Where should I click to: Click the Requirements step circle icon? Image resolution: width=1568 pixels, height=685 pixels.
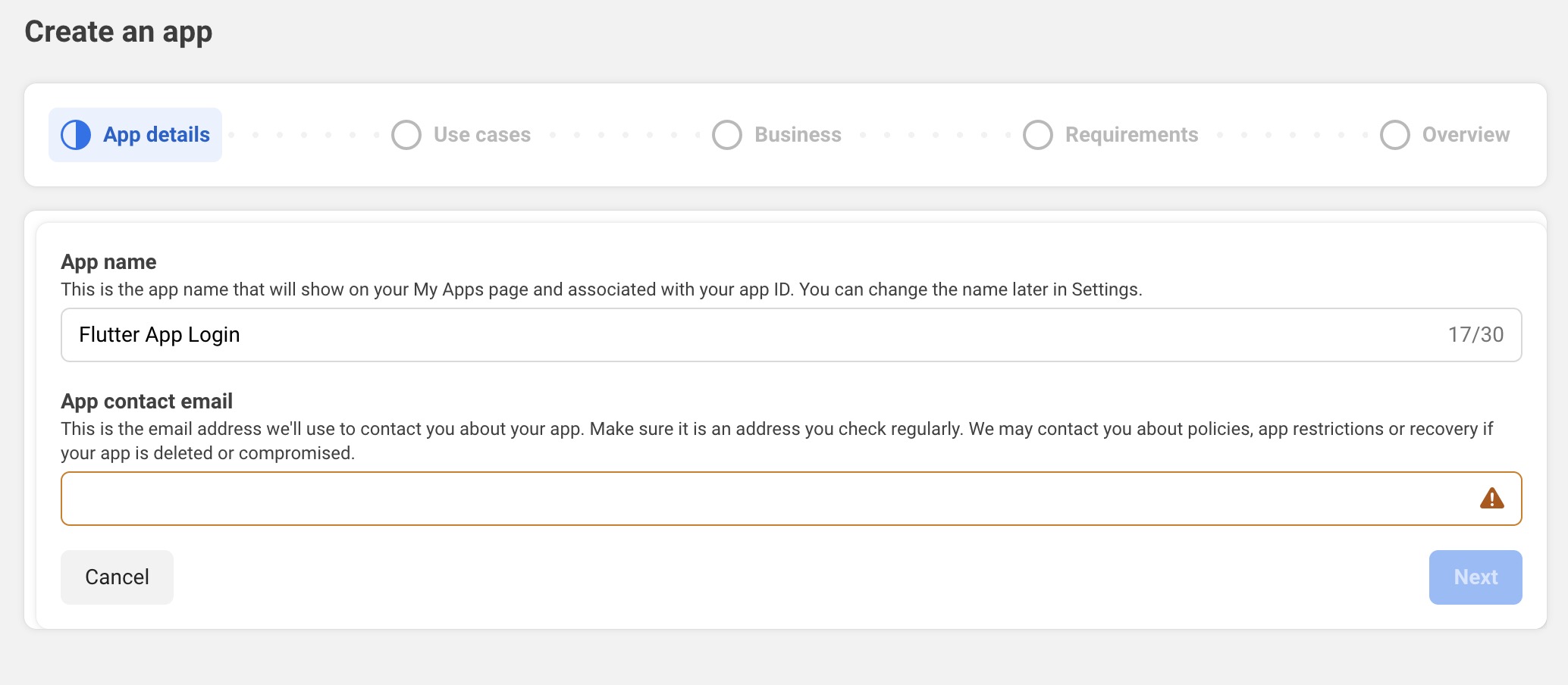[x=1038, y=135]
